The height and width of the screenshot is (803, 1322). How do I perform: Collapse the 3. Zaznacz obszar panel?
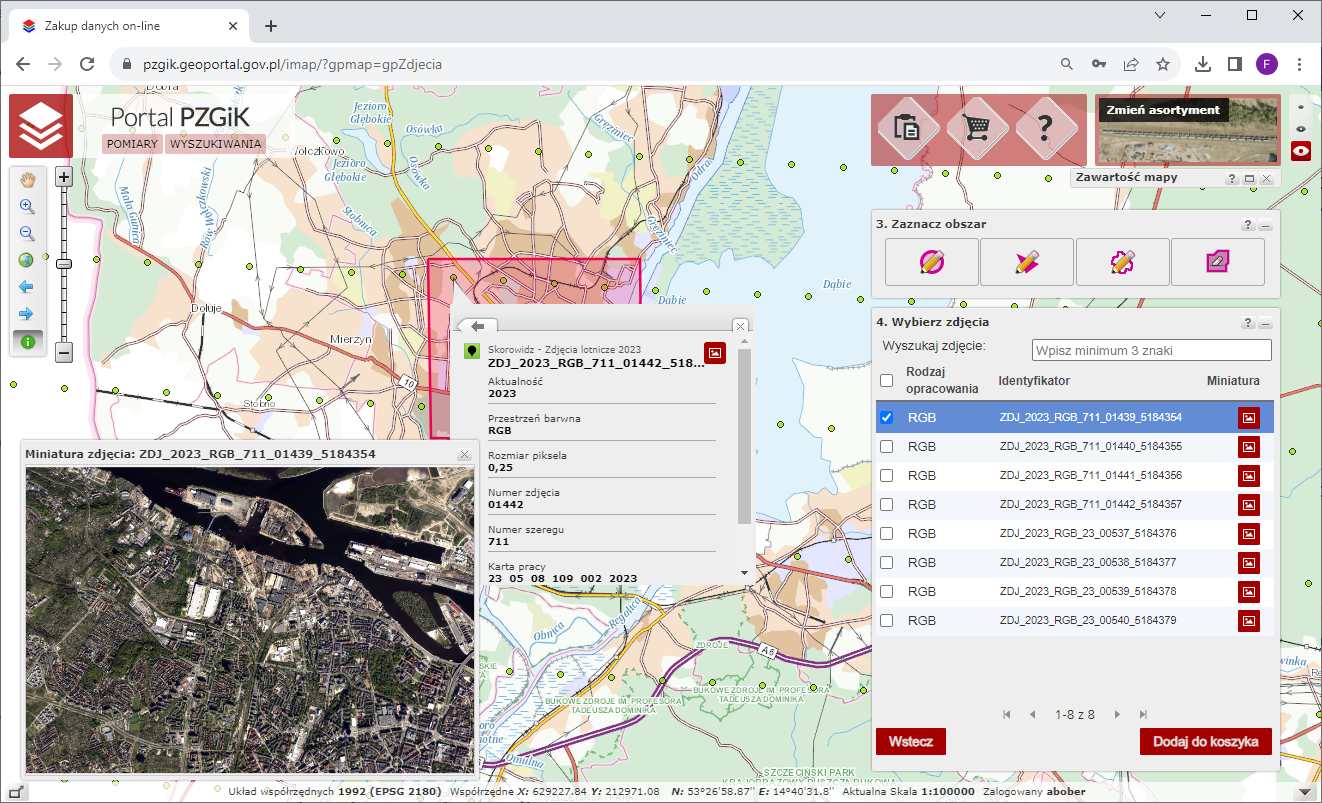tap(1265, 226)
